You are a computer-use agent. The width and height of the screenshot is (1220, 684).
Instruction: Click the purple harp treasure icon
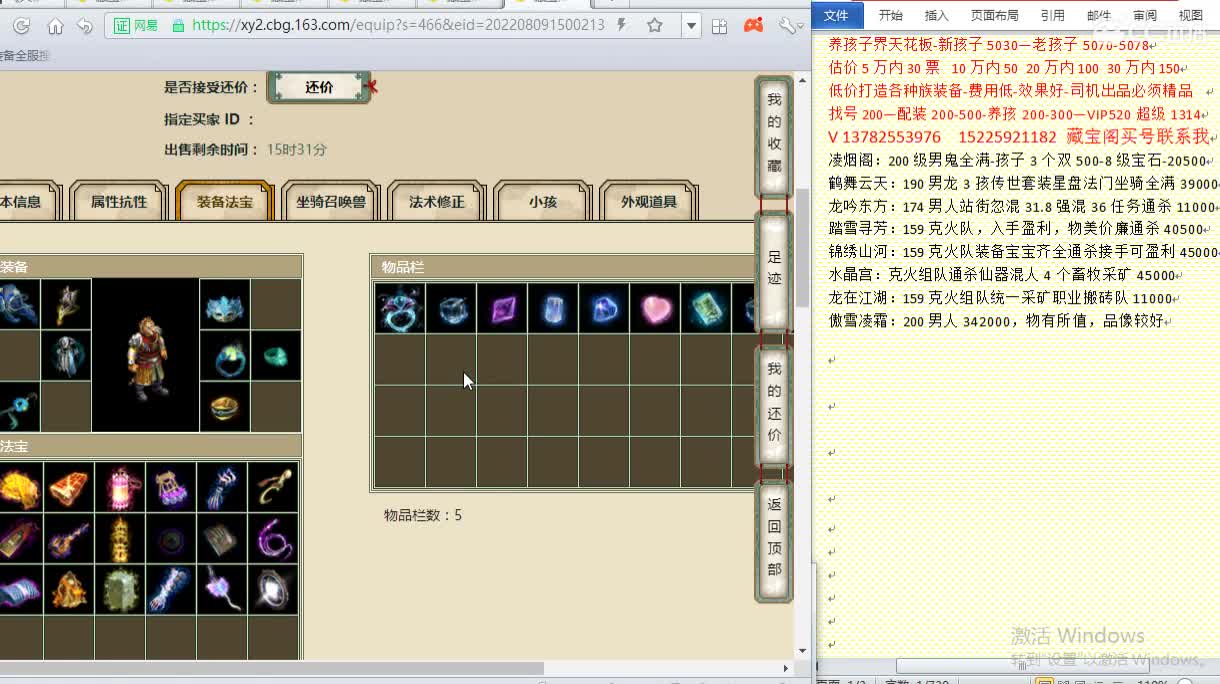pyautogui.click(x=171, y=487)
